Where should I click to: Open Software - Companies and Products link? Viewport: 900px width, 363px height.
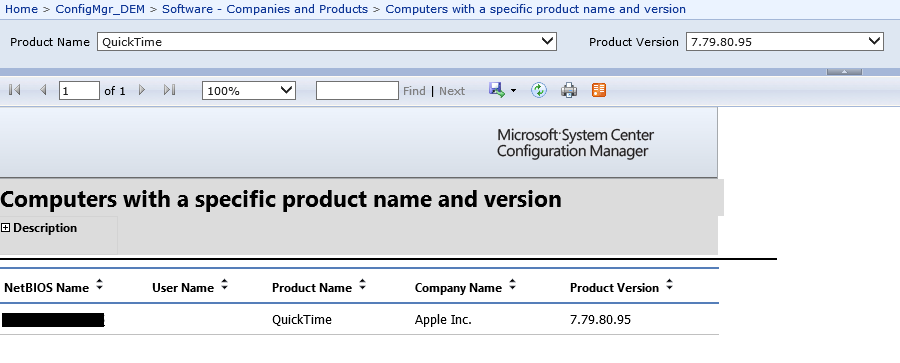(265, 9)
